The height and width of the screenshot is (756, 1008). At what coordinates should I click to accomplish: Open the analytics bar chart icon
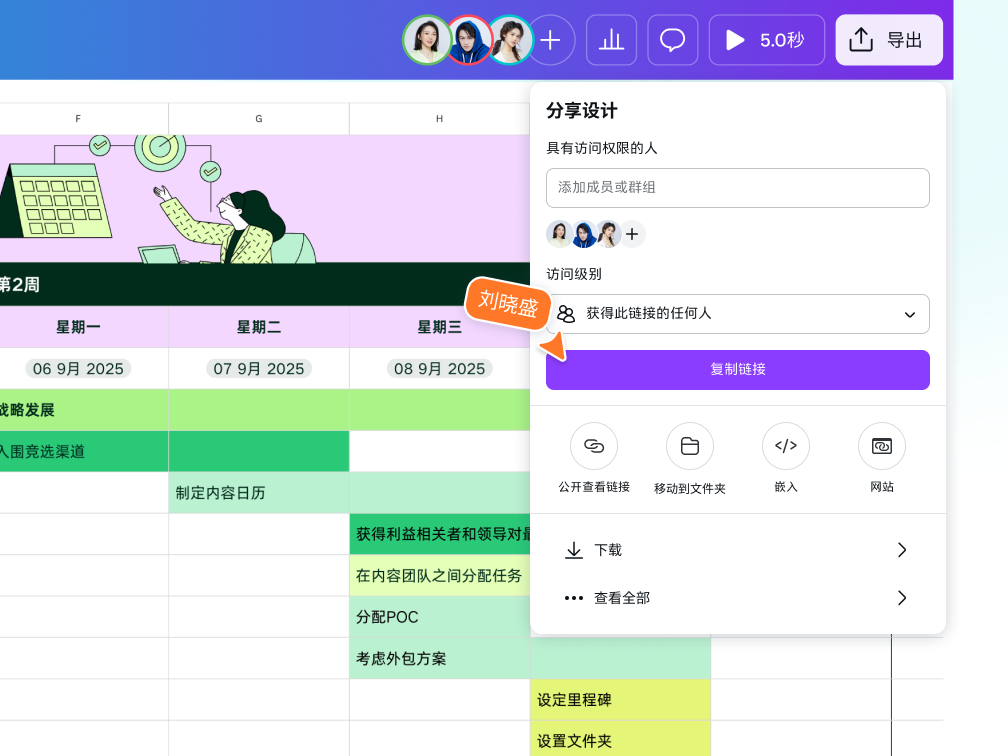611,40
